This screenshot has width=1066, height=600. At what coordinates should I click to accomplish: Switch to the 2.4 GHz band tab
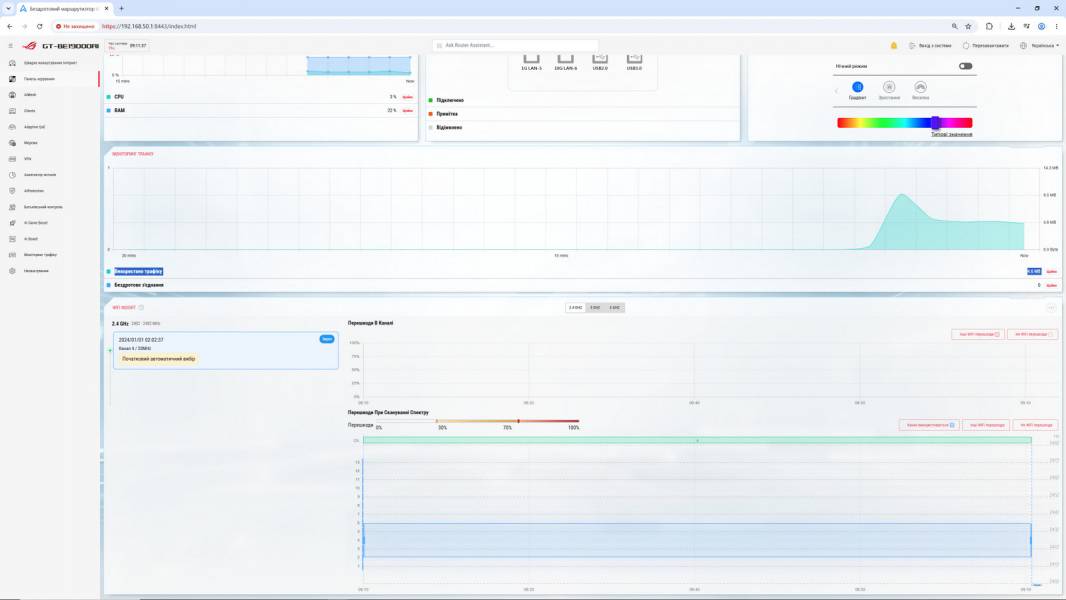tap(575, 308)
